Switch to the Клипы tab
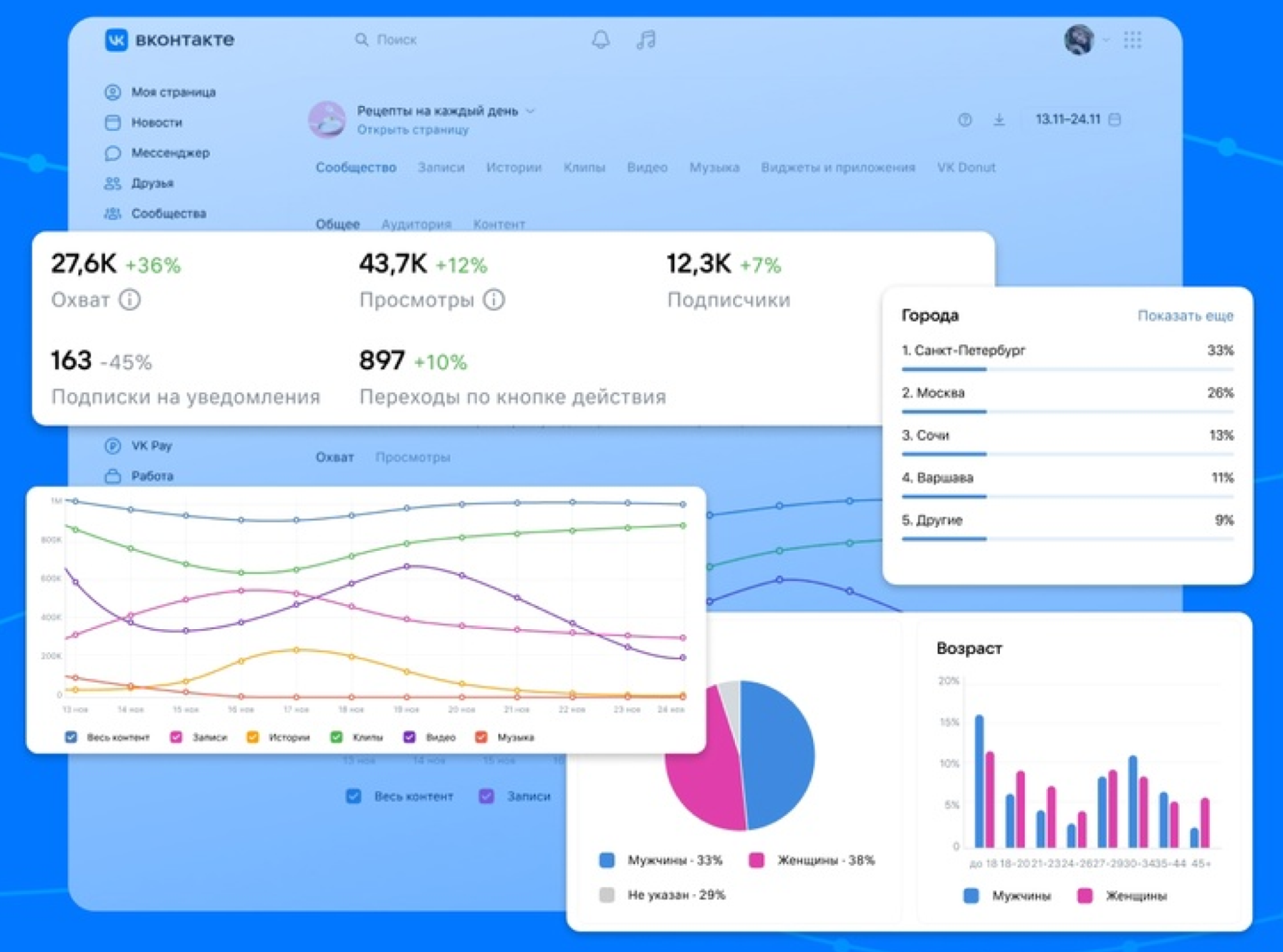 583,168
